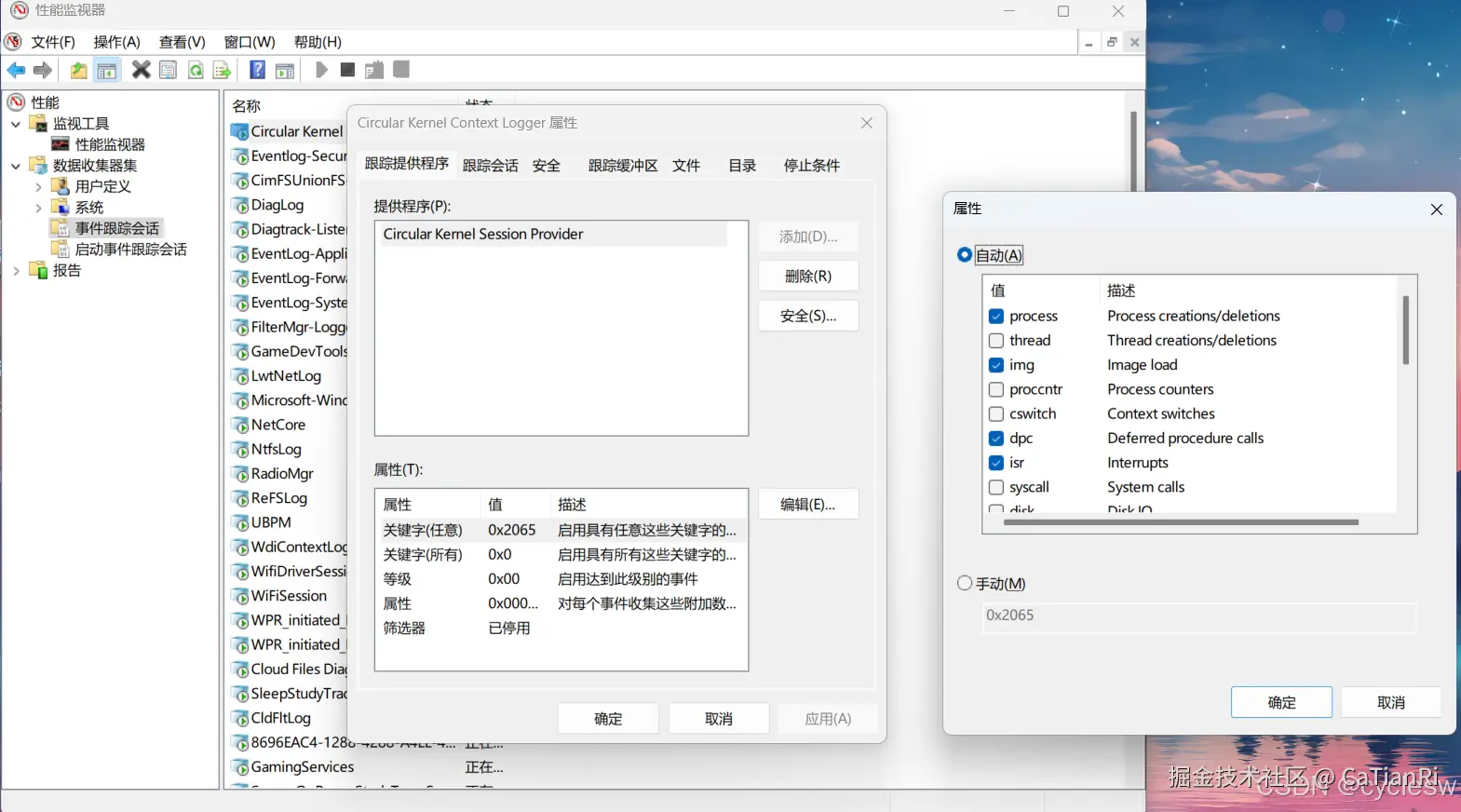Open help with blue question mark icon
The height and width of the screenshot is (812, 1461).
coord(258,70)
